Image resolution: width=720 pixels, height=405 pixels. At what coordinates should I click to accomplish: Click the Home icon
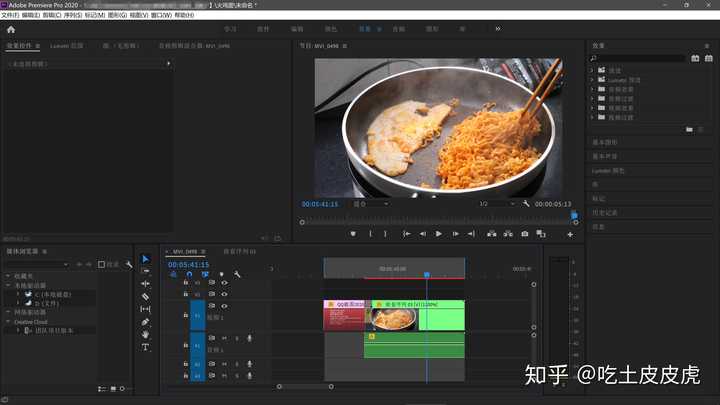[x=11, y=29]
